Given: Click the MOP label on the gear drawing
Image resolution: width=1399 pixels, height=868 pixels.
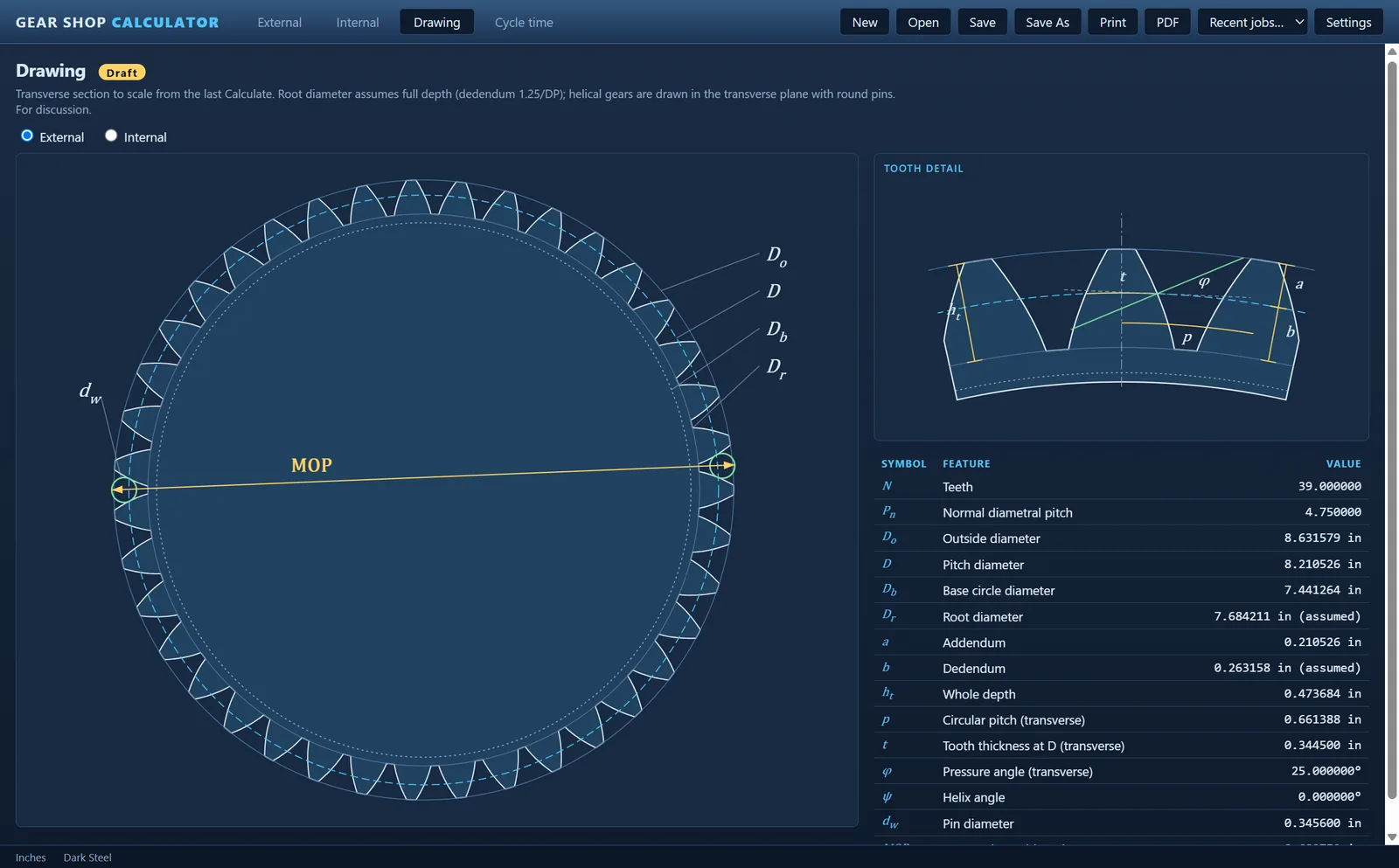Looking at the screenshot, I should (x=311, y=465).
